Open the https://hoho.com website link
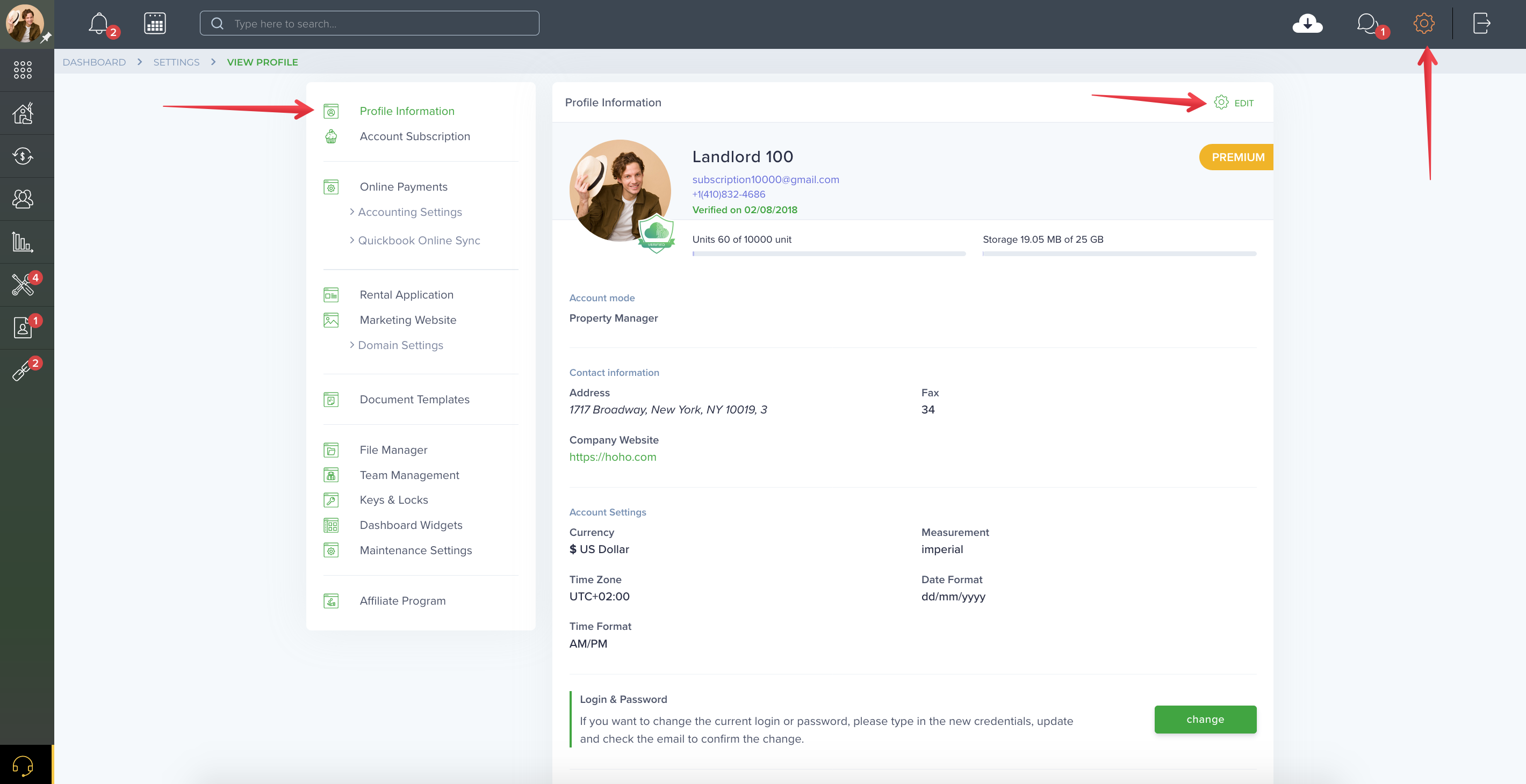Viewport: 1526px width, 784px height. (613, 457)
